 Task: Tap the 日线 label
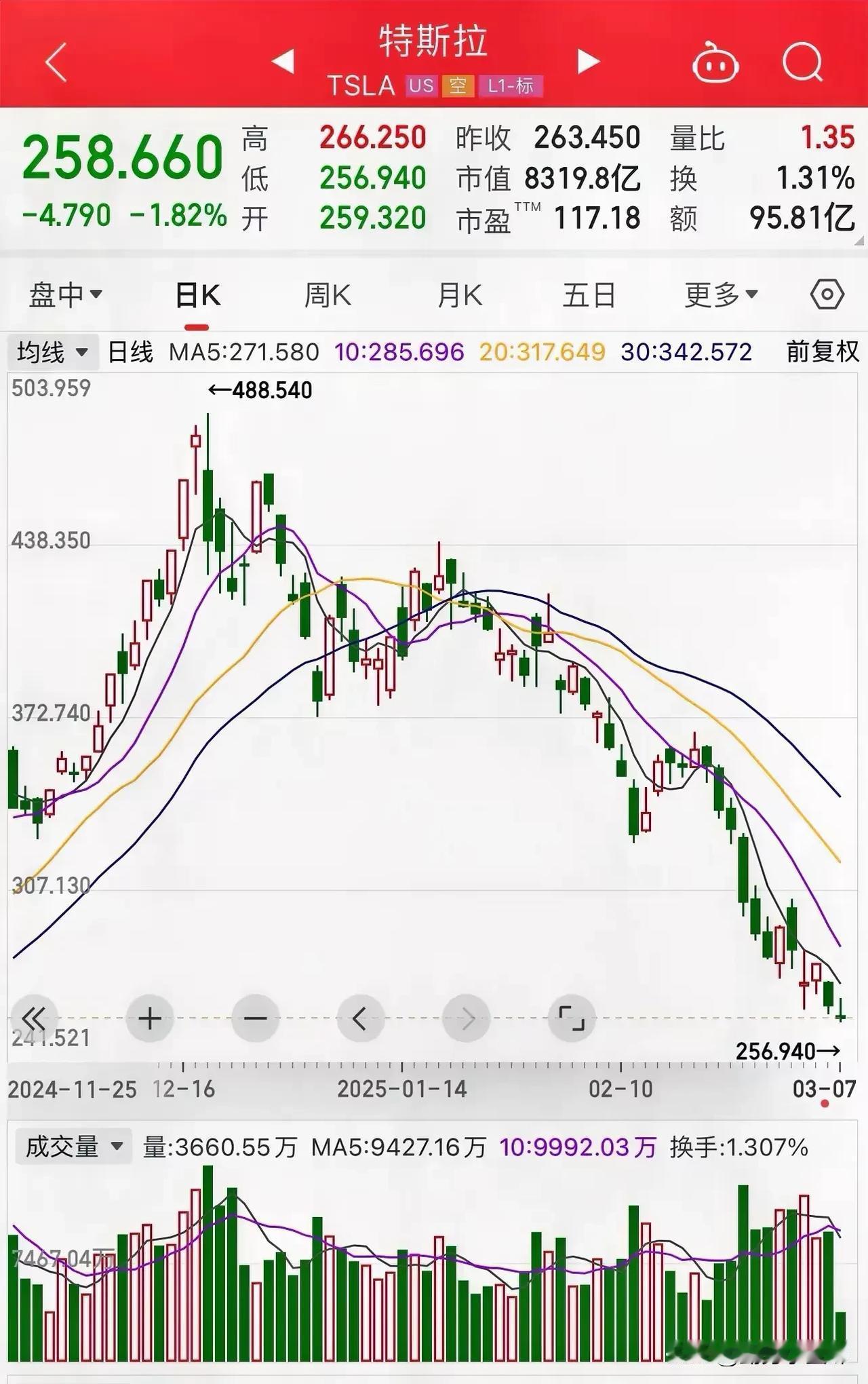130,352
